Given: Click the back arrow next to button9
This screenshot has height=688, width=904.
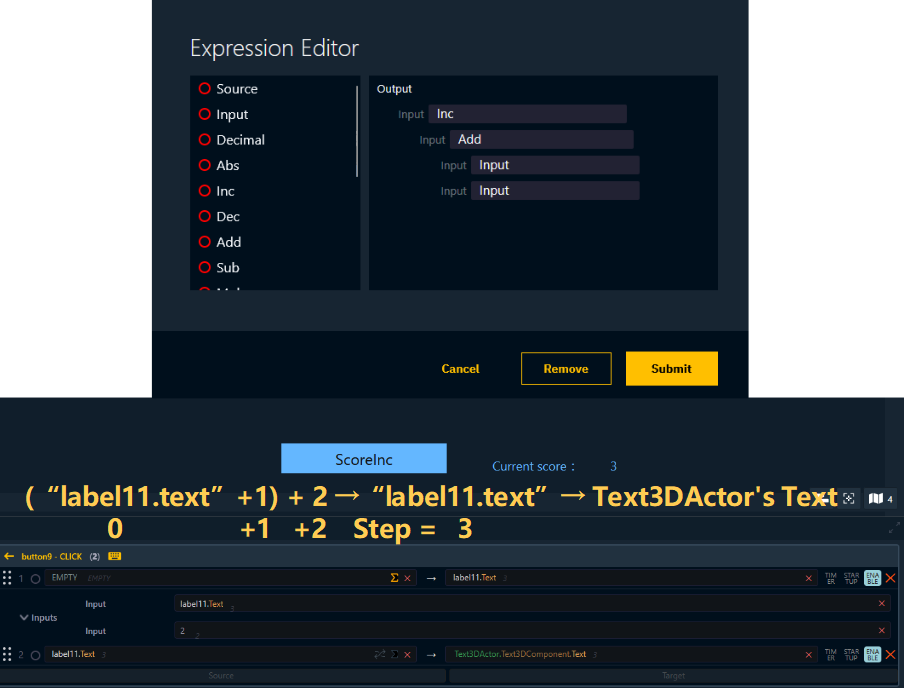Looking at the screenshot, I should click(10, 556).
